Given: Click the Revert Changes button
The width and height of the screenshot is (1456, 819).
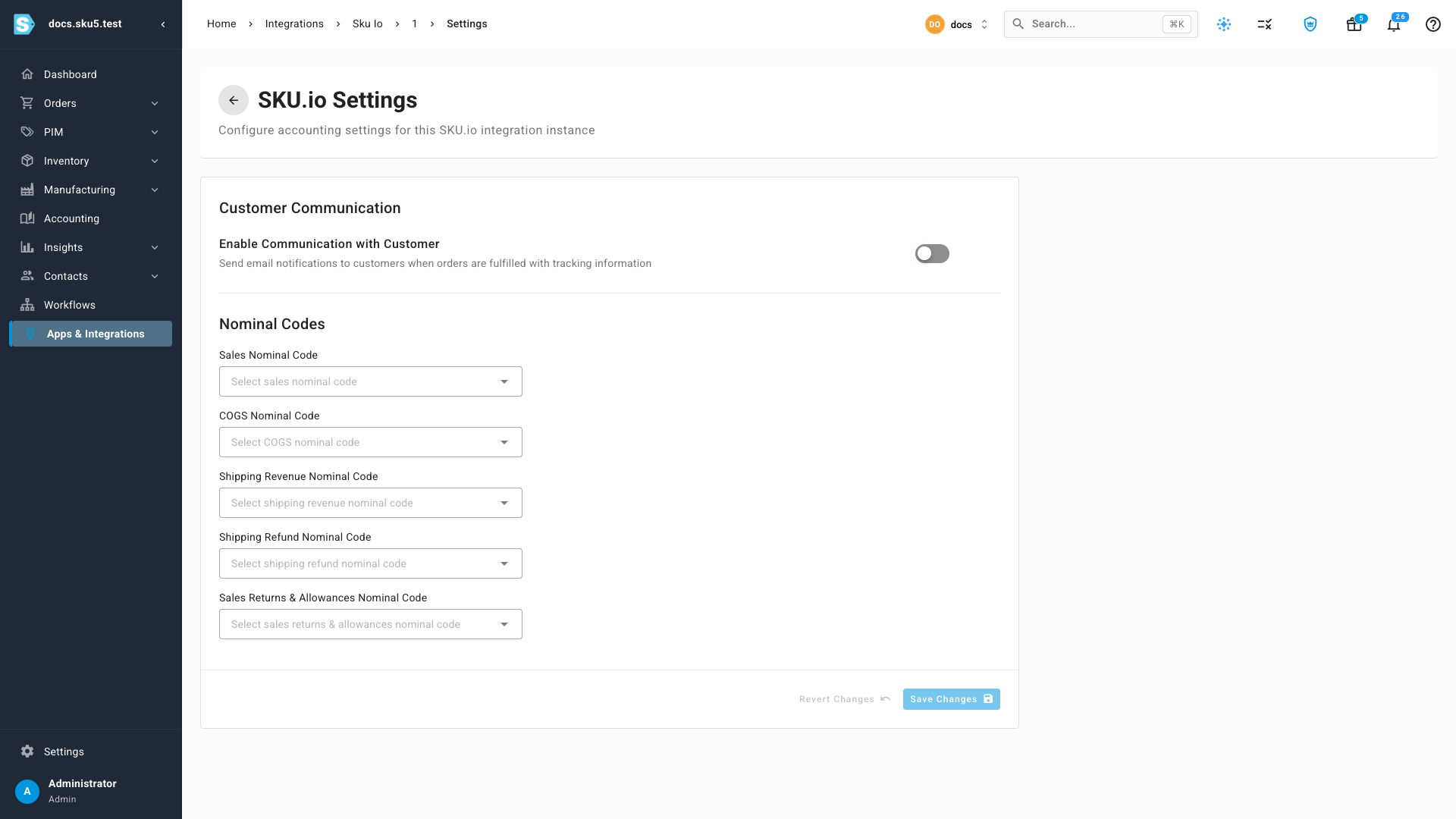Looking at the screenshot, I should click(845, 699).
